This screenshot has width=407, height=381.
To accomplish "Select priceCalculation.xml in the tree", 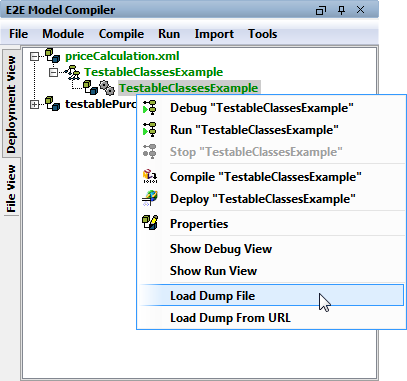I will point(122,56).
